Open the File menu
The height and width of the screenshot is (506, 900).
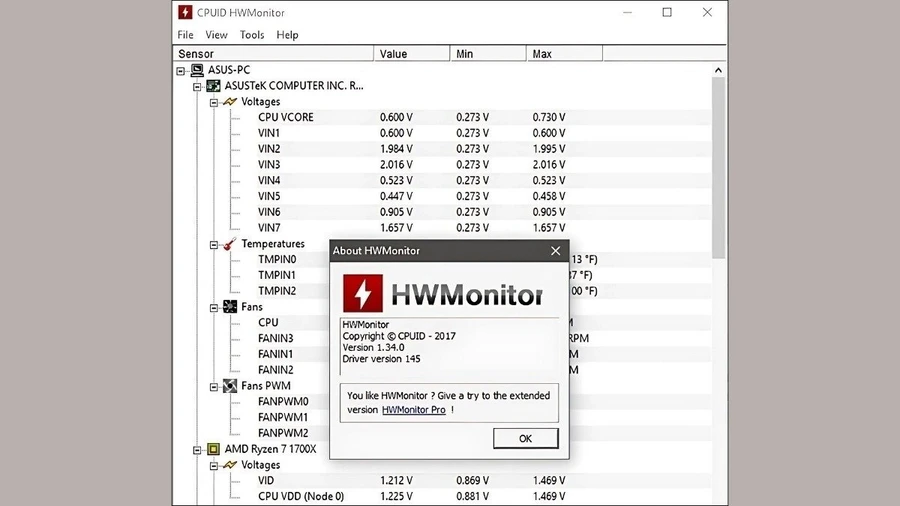(185, 35)
